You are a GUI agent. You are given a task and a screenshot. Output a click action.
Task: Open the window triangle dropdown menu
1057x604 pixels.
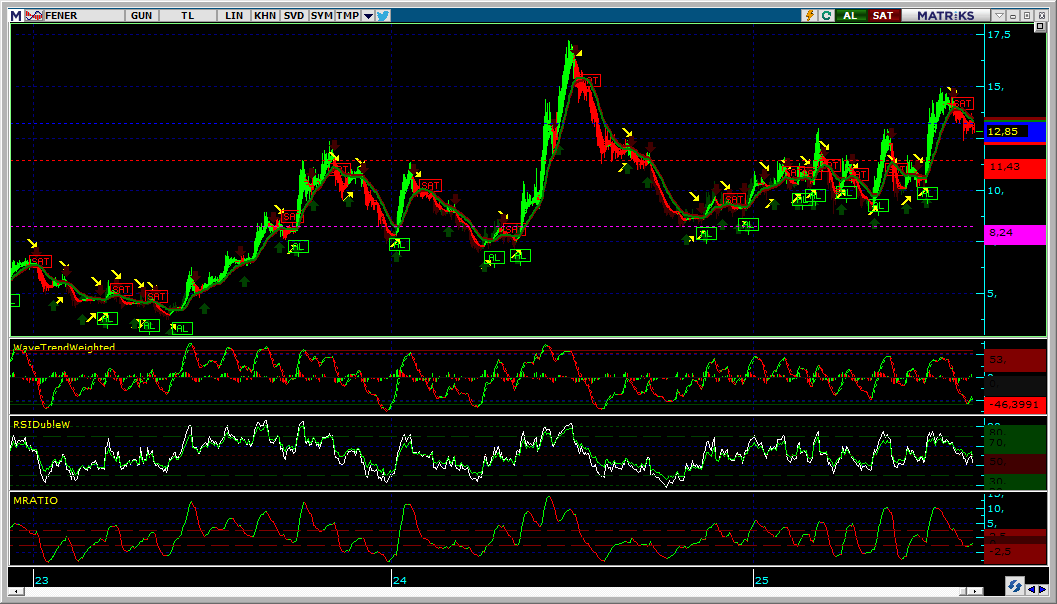tap(1000, 15)
